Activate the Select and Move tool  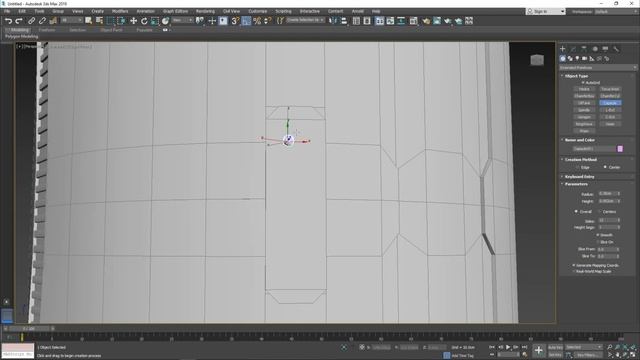(x=133, y=21)
